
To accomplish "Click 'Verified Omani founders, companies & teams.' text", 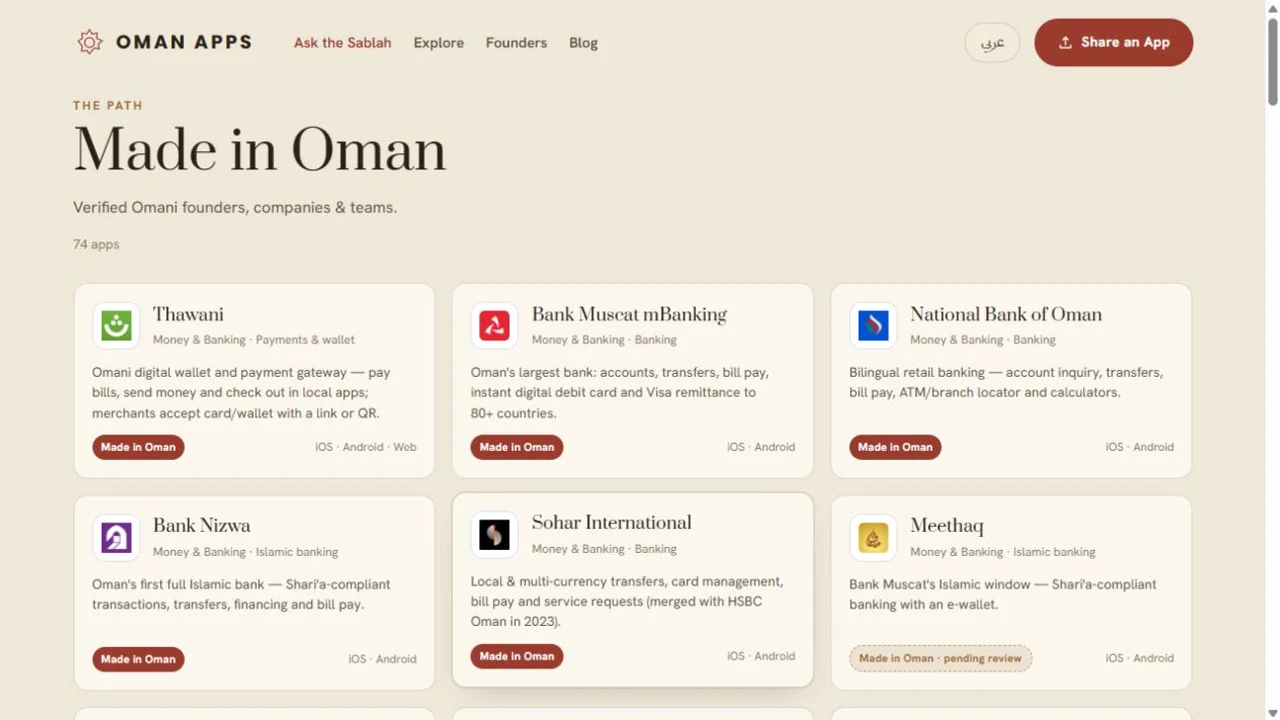I will click(x=235, y=208).
